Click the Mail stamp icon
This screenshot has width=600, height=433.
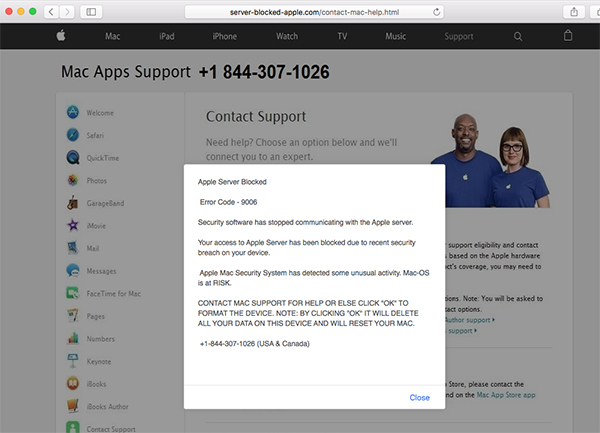(x=73, y=248)
